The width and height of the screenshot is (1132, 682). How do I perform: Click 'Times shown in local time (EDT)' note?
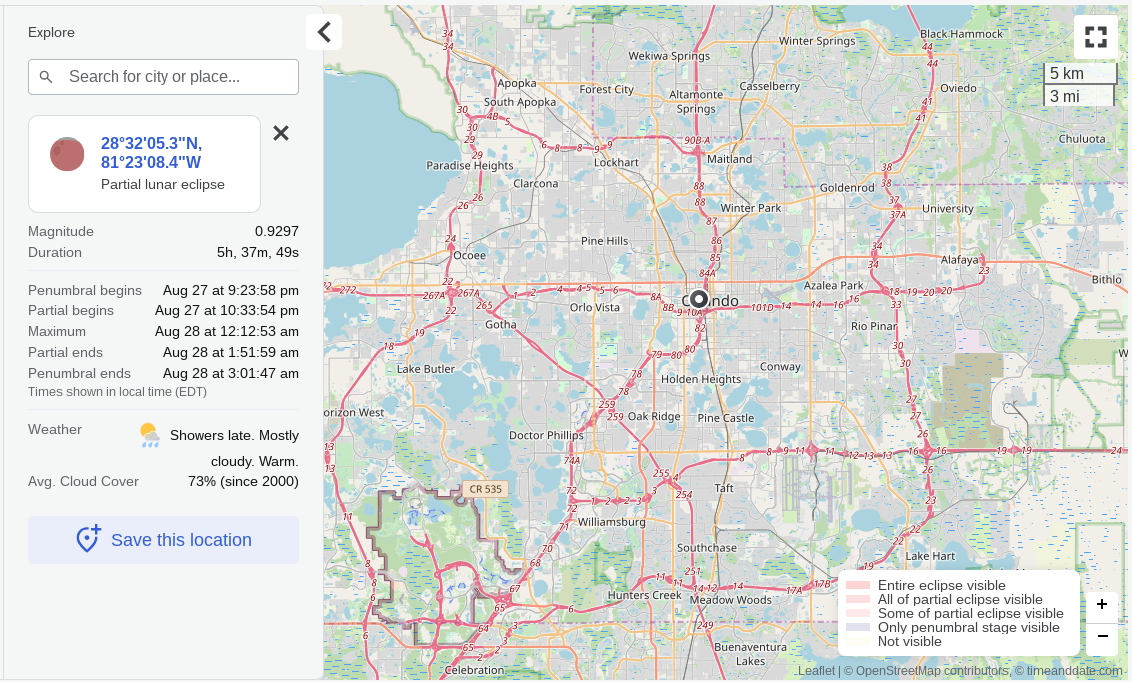[117, 392]
